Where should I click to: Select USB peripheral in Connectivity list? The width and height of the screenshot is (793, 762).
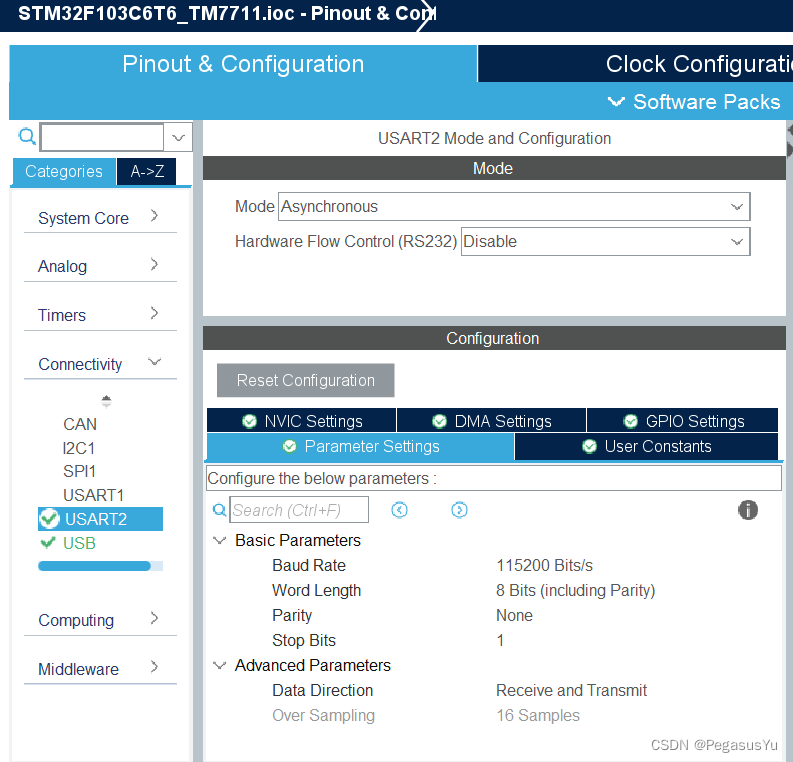point(79,543)
